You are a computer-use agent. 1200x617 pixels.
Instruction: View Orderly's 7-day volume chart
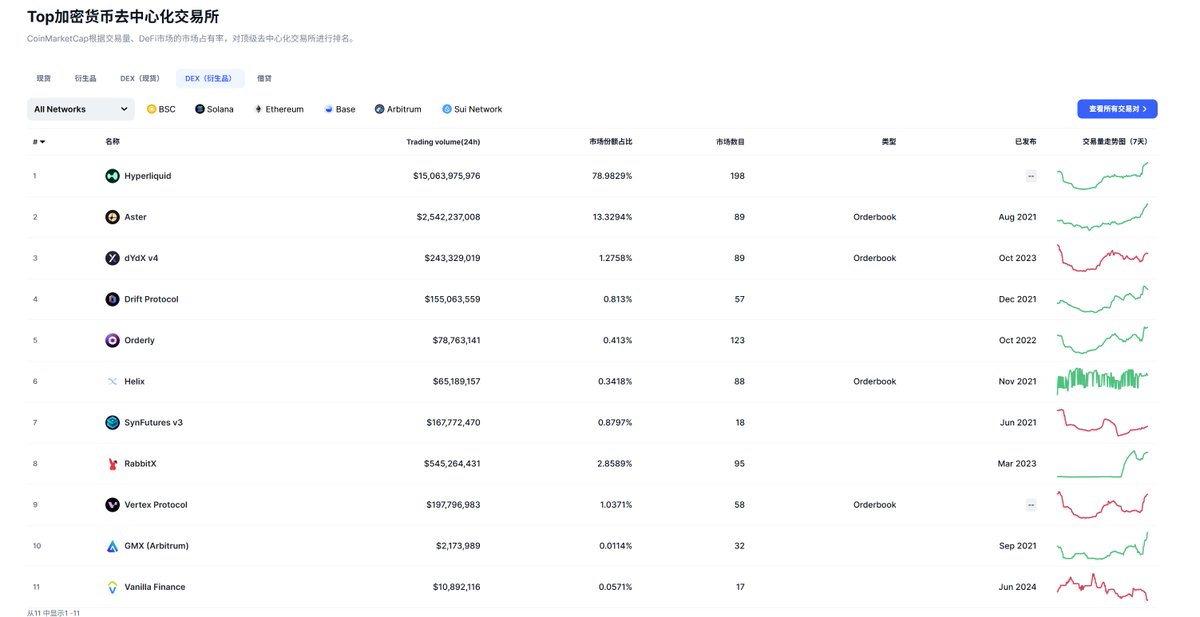pyautogui.click(x=1103, y=340)
